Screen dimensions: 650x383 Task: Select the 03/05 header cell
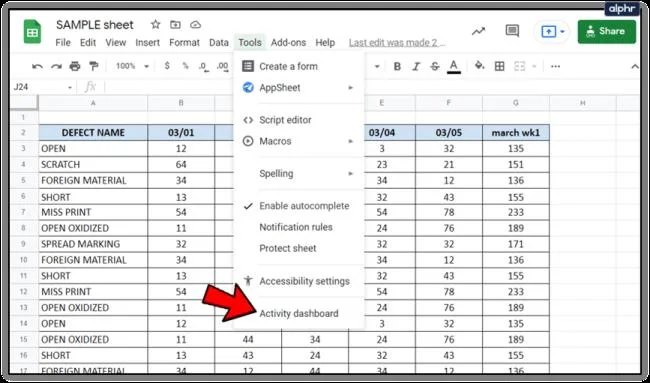(x=449, y=133)
